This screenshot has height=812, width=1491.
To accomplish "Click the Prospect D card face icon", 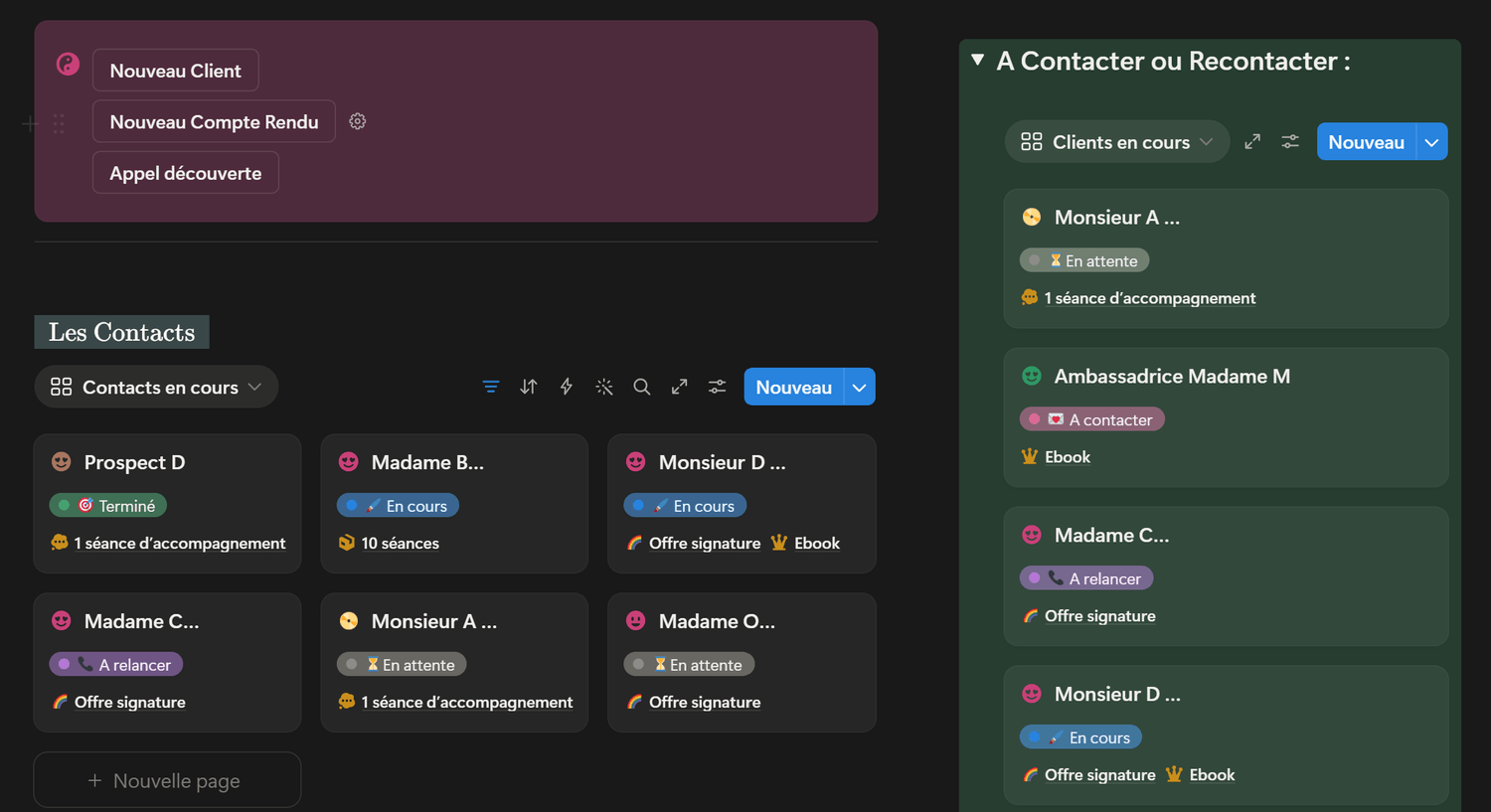I will pos(62,461).
